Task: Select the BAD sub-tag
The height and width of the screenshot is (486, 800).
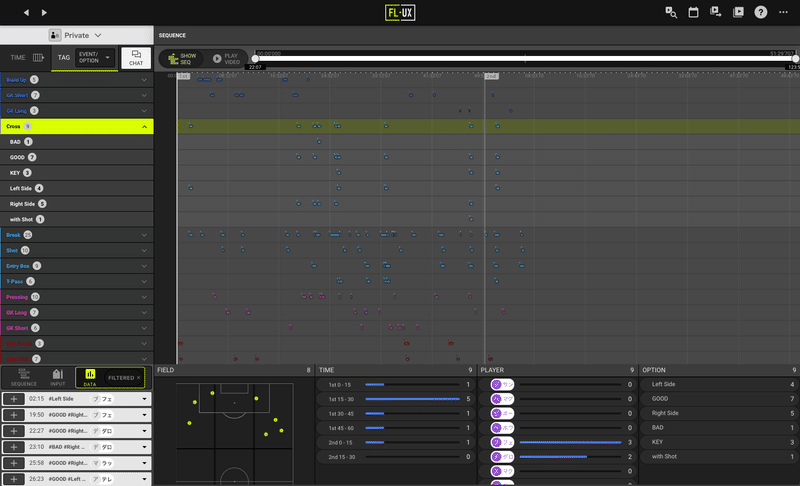Action: tap(77, 142)
